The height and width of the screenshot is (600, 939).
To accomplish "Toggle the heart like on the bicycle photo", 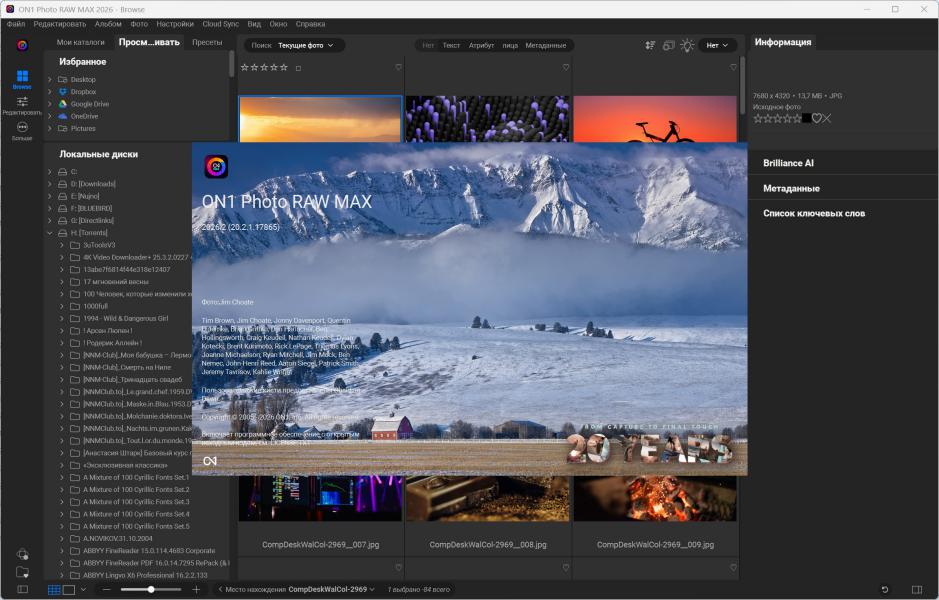I will click(x=734, y=68).
